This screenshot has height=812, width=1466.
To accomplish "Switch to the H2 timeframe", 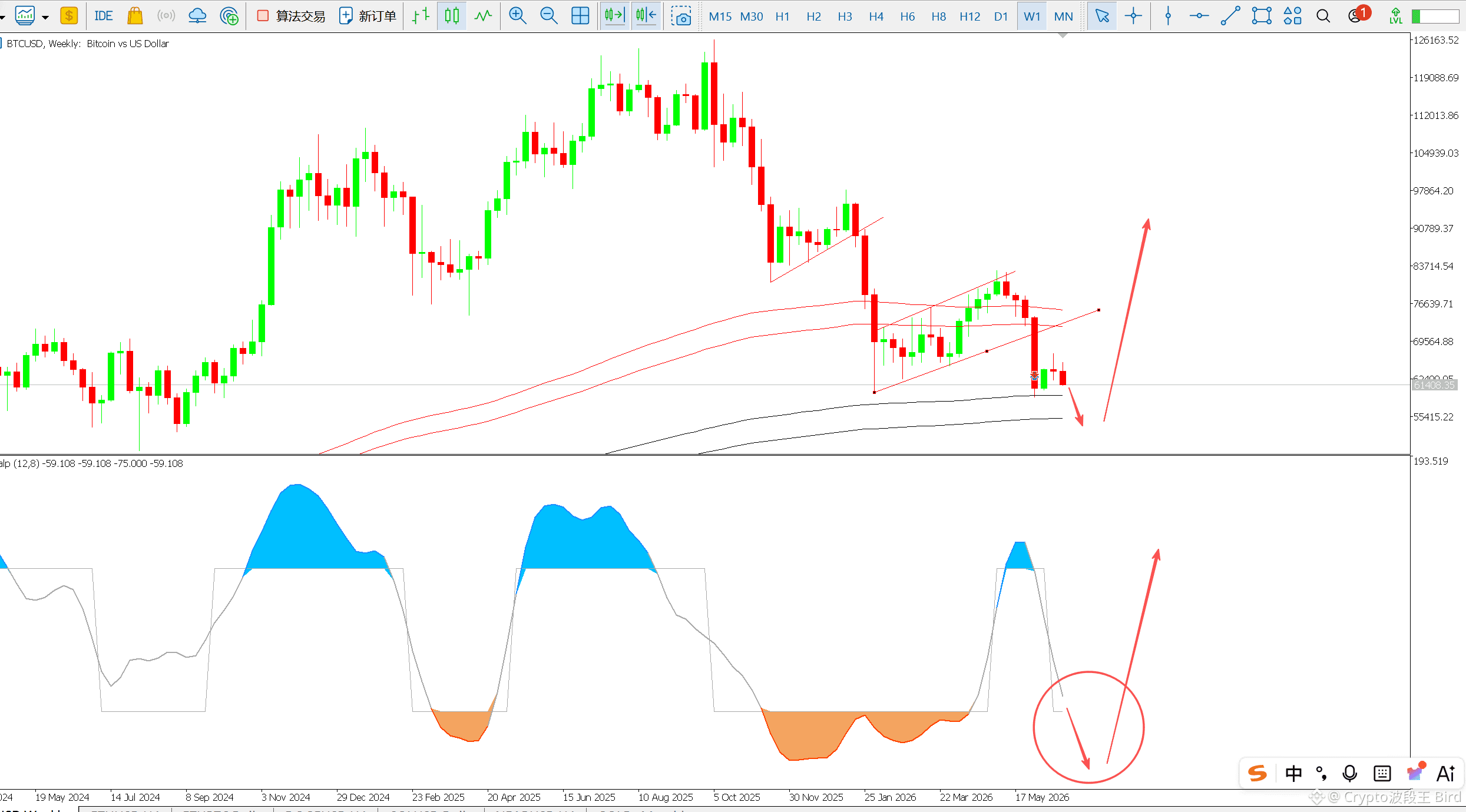I will tap(814, 16).
